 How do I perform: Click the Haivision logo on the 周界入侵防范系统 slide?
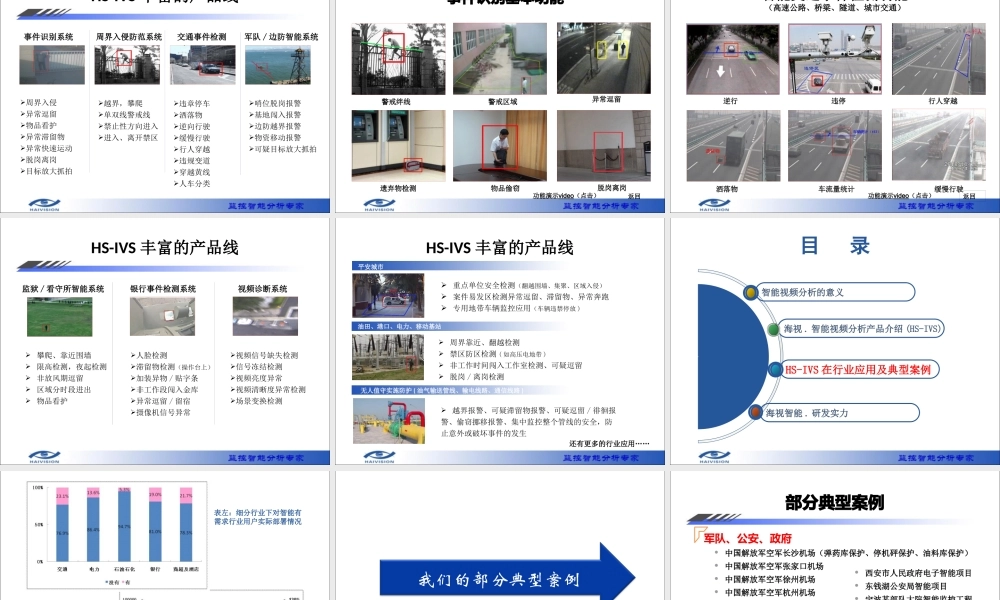[45, 205]
